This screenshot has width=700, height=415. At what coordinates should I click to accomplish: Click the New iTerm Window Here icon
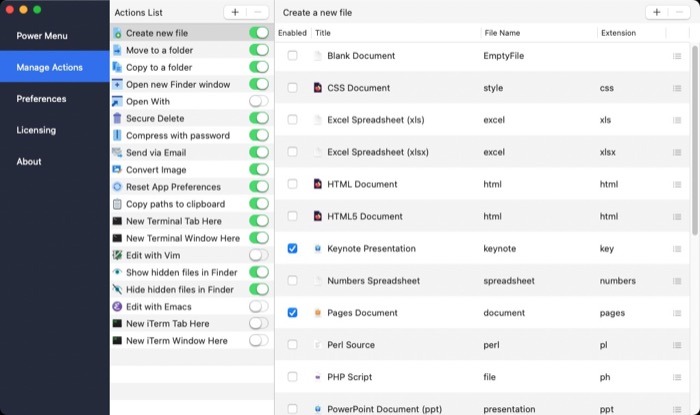click(117, 340)
